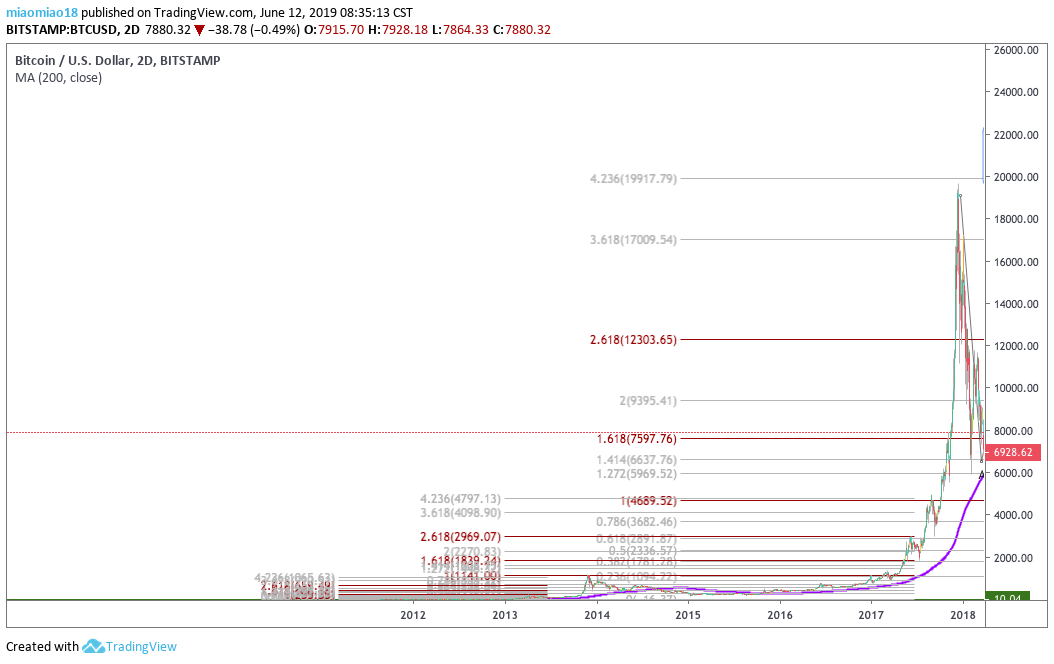Viewport: 1054px width, 664px height.
Task: Select the MA (200, close) indicator label
Action: coord(58,78)
